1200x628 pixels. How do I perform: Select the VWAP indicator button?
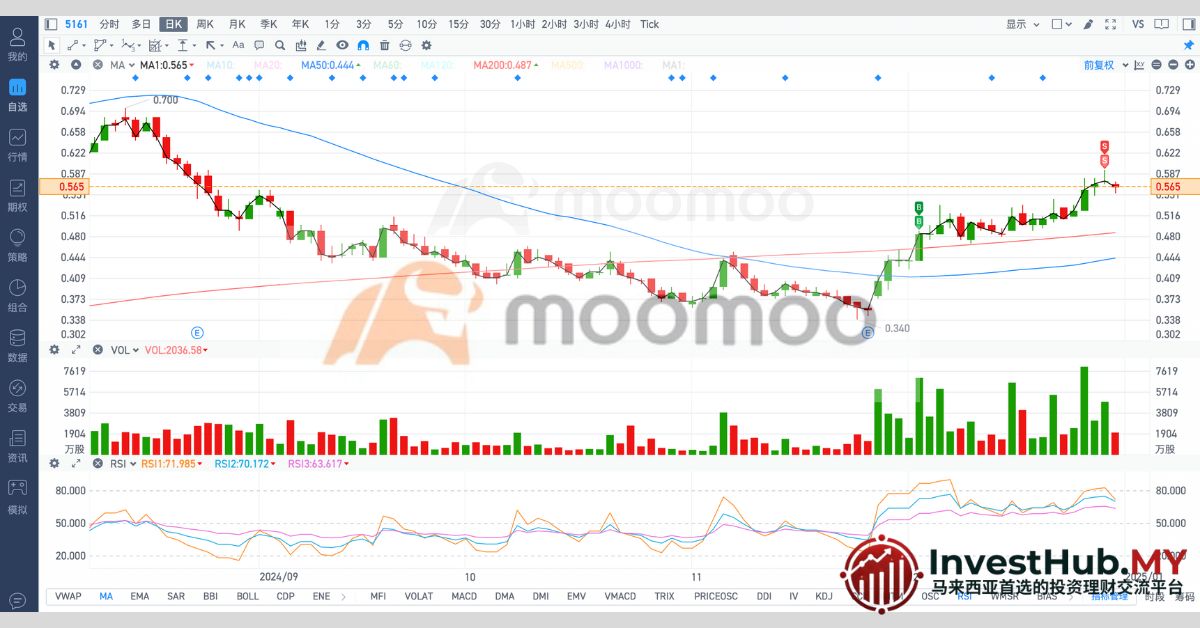pos(69,596)
